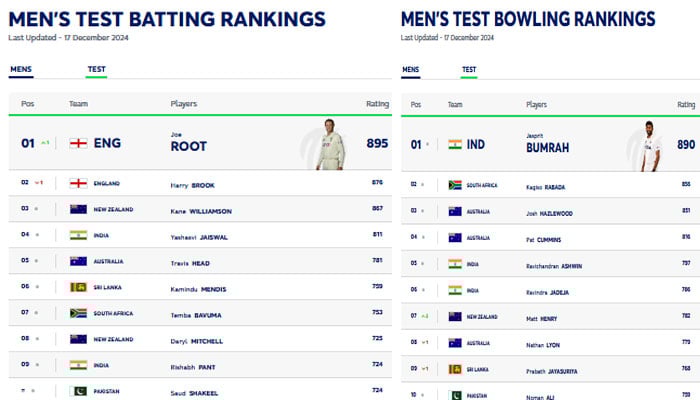Switch to MENS tab in bowling rankings
This screenshot has width=700, height=400.
pyautogui.click(x=410, y=70)
